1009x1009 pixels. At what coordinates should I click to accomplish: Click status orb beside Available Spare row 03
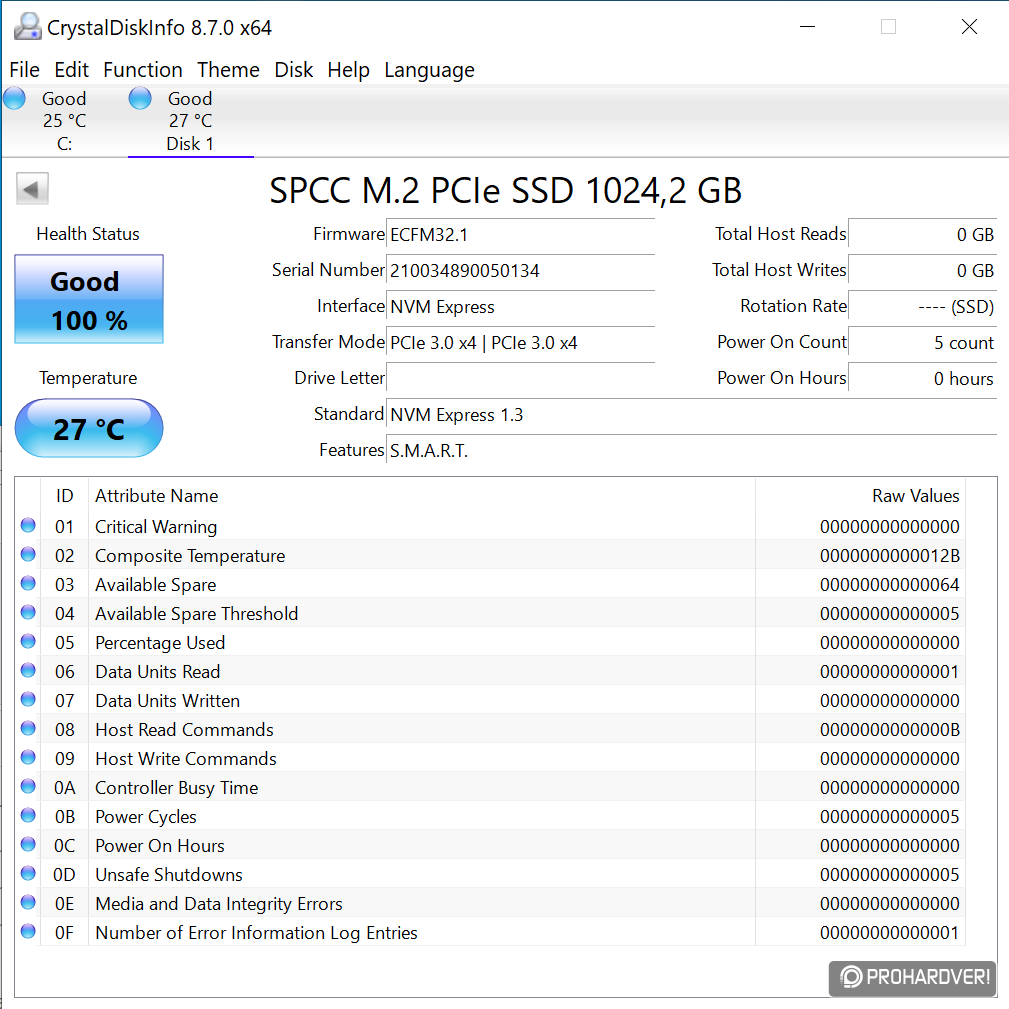pos(28,583)
